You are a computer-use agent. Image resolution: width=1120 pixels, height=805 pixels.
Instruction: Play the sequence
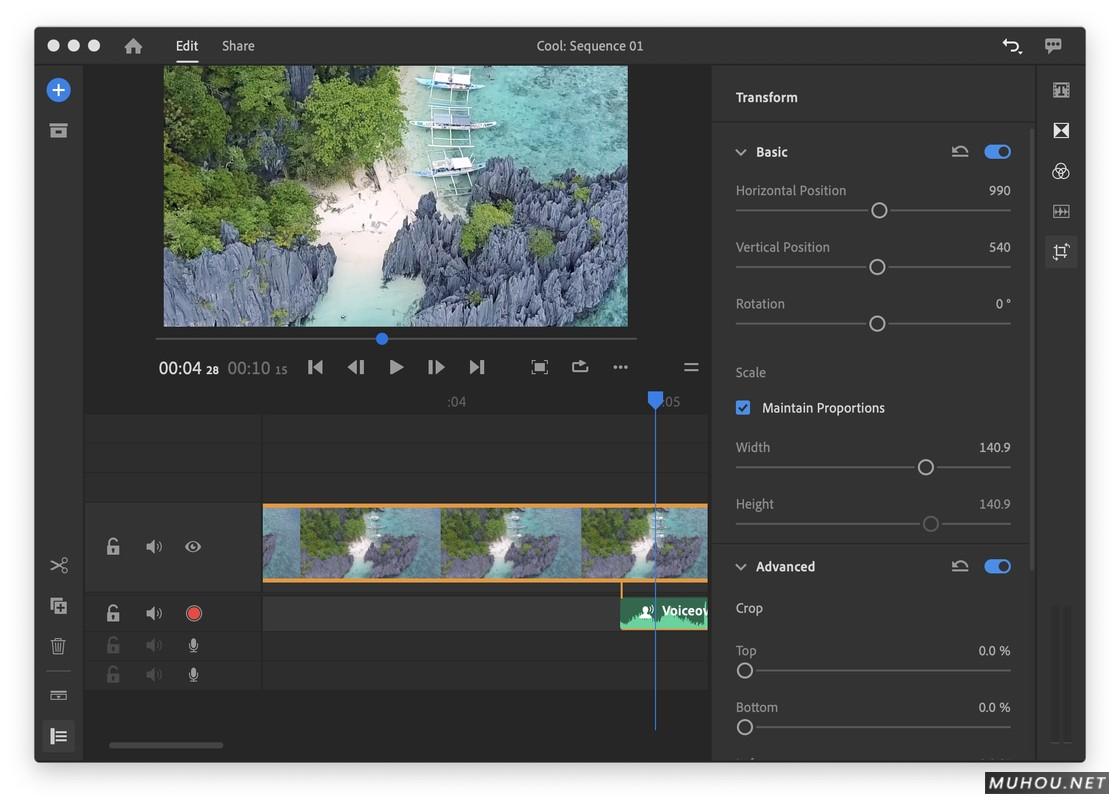tap(396, 367)
